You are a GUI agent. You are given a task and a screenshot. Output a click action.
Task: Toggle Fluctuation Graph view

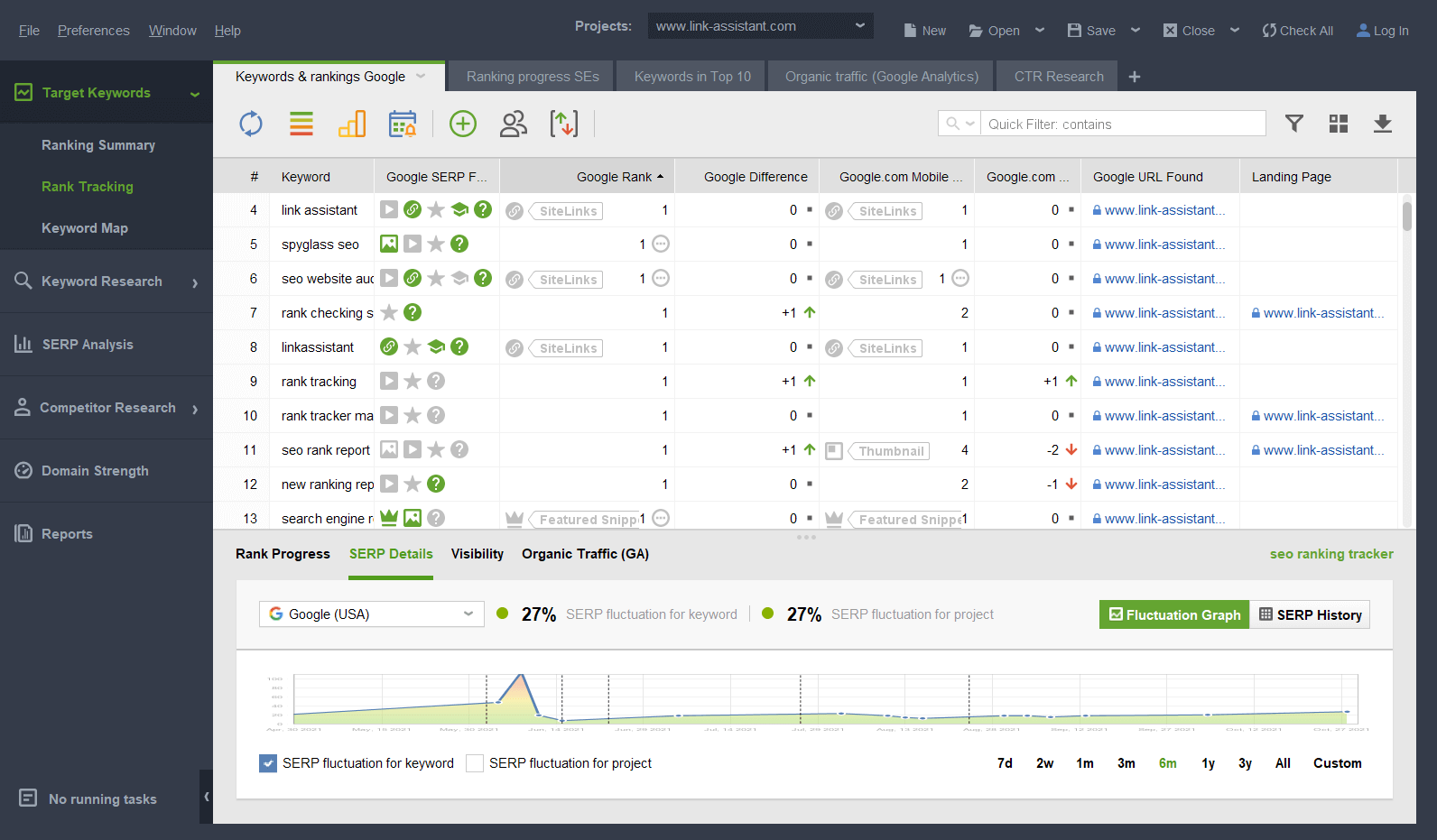1174,614
